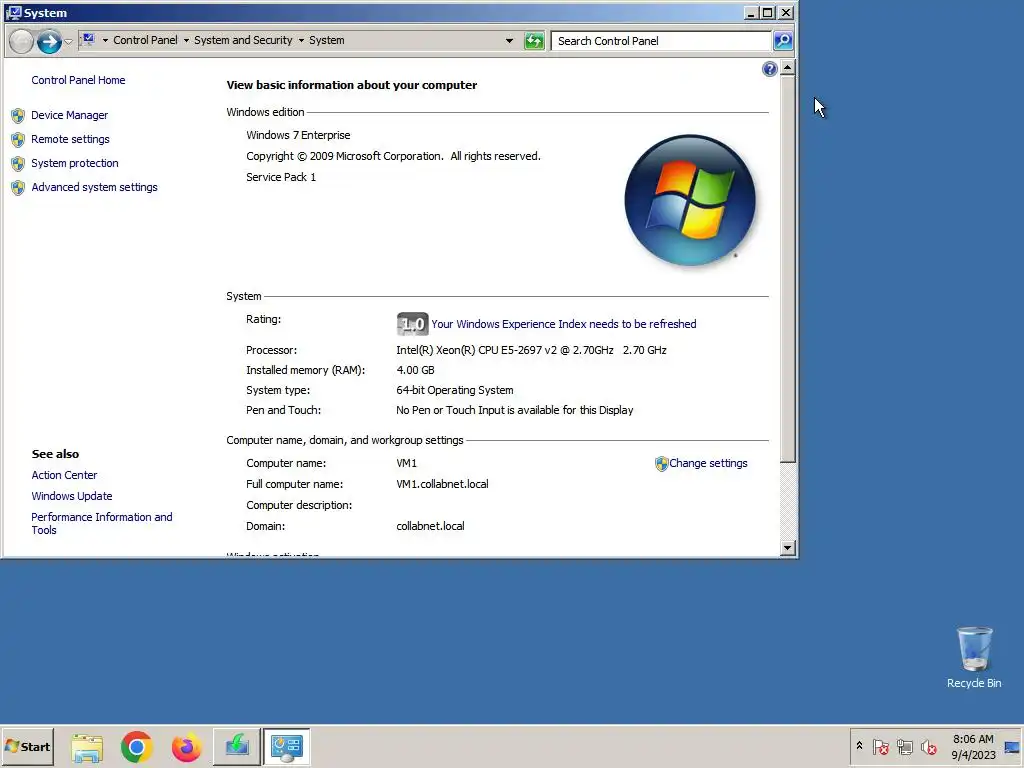Image resolution: width=1024 pixels, height=768 pixels.
Task: Open the address bar history dropdown
Action: point(509,41)
